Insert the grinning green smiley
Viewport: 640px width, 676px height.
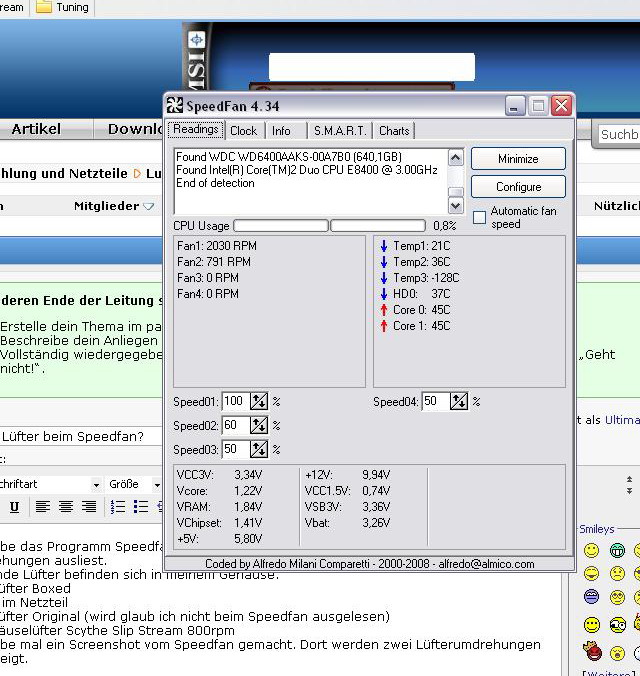pos(618,550)
